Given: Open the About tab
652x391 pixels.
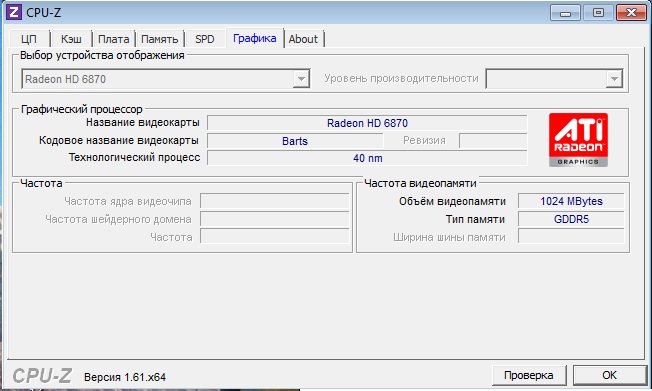Looking at the screenshot, I should click(x=303, y=39).
